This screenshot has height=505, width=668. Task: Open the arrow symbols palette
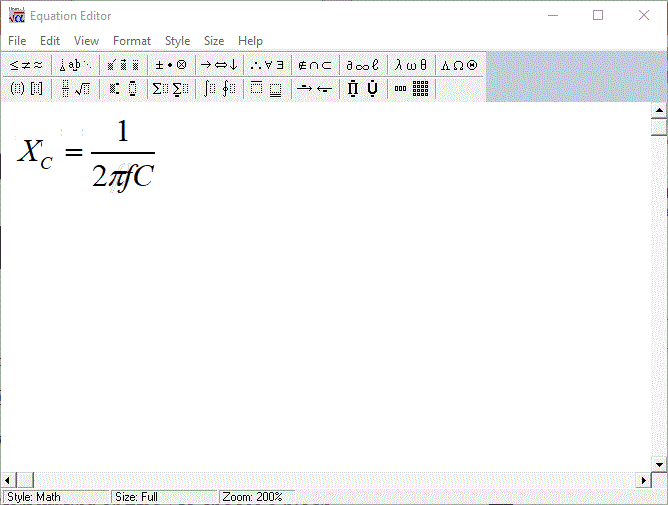point(219,65)
